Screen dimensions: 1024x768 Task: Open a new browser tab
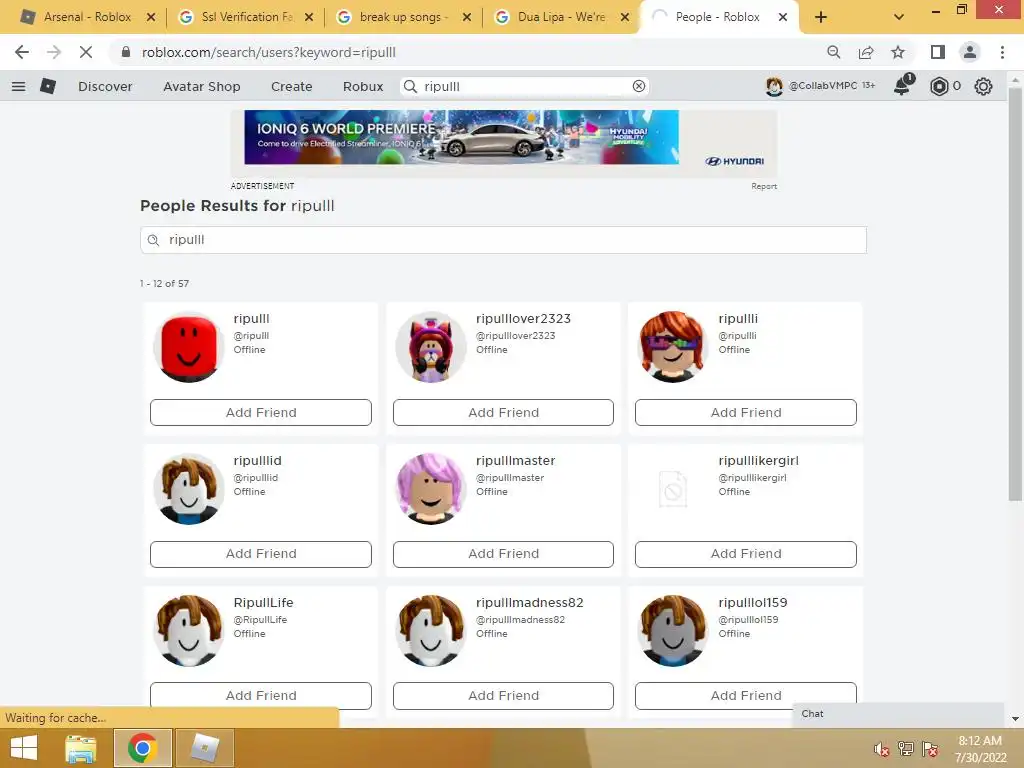coord(820,17)
